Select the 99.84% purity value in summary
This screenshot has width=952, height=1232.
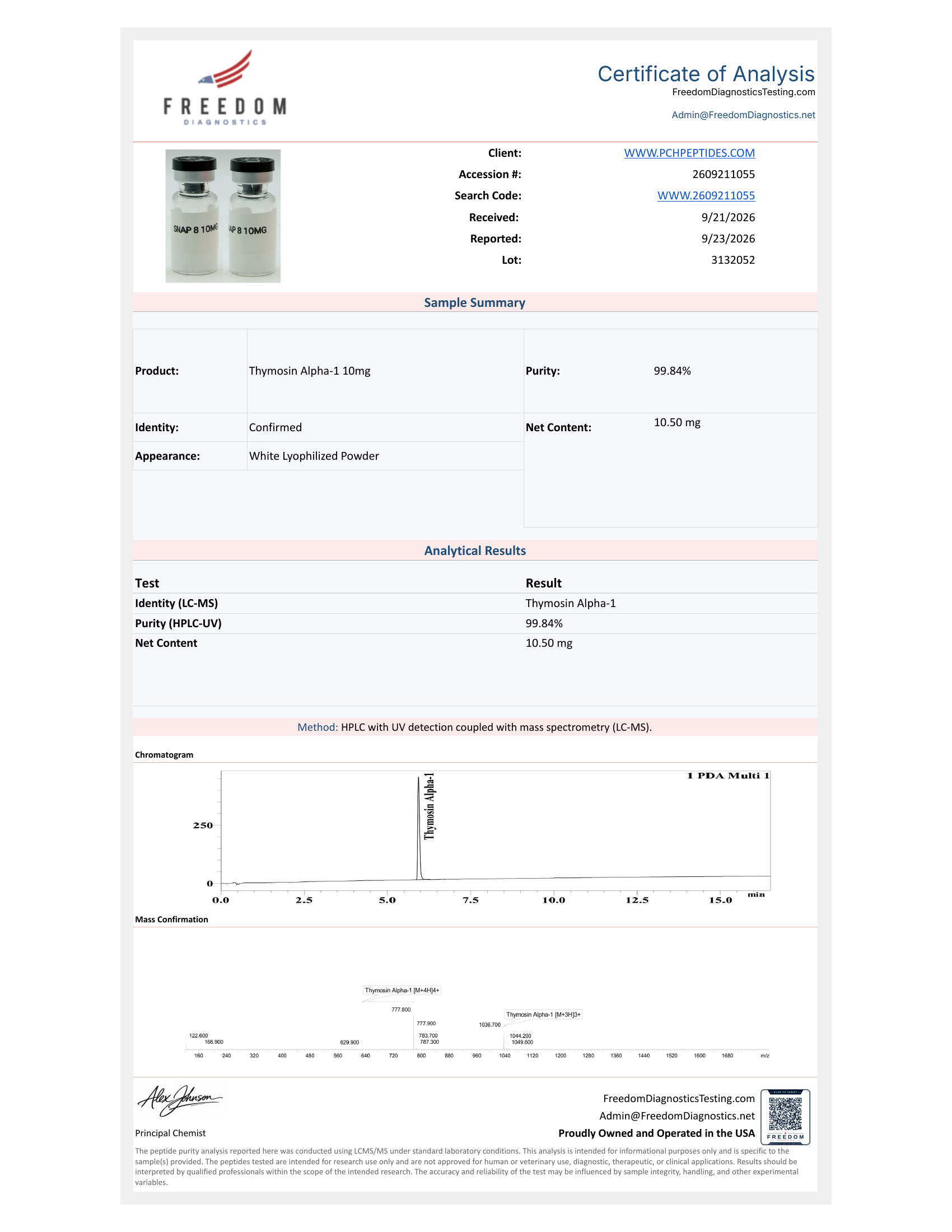[x=672, y=371]
